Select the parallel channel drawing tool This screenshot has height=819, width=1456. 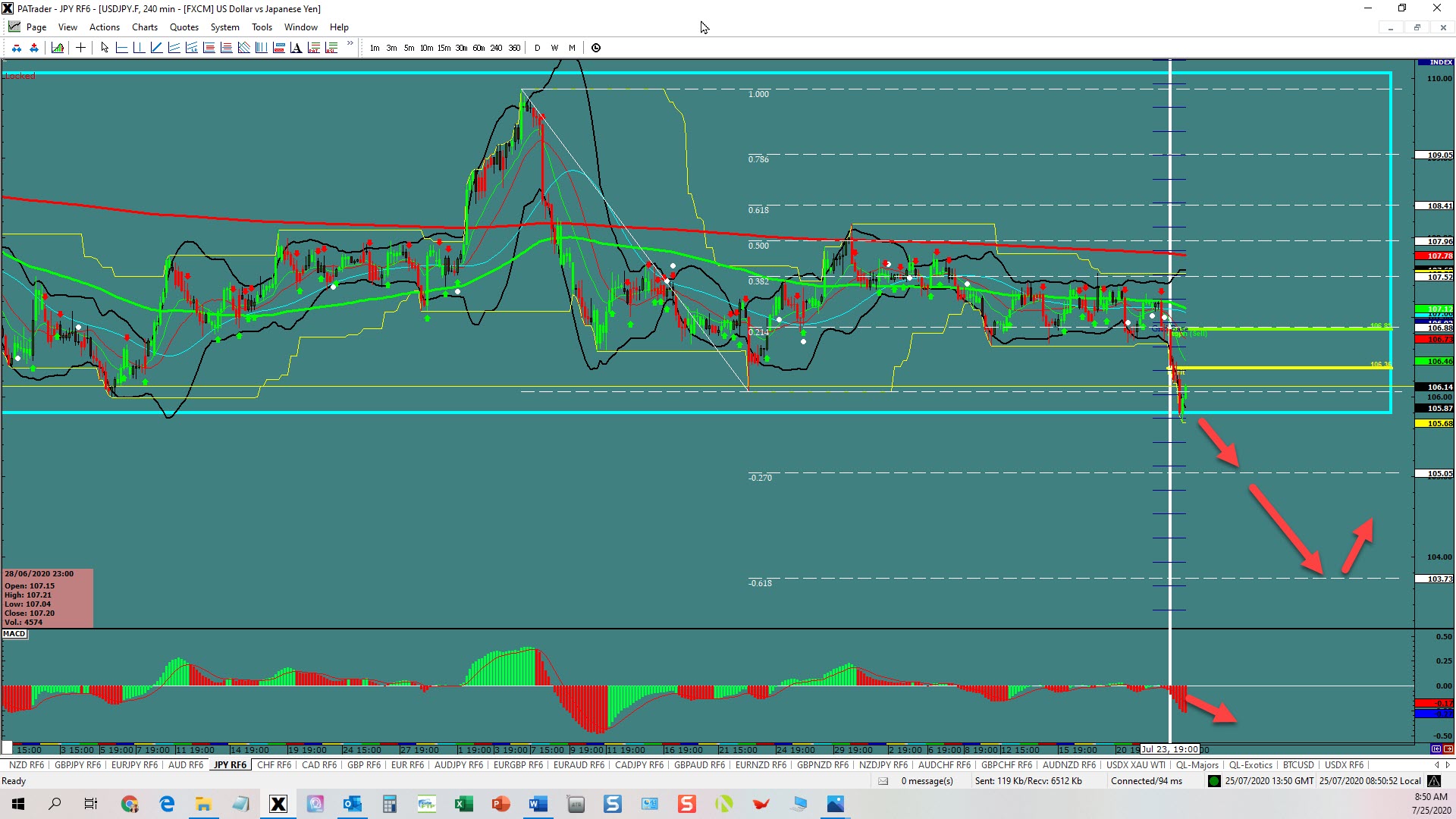click(x=174, y=48)
